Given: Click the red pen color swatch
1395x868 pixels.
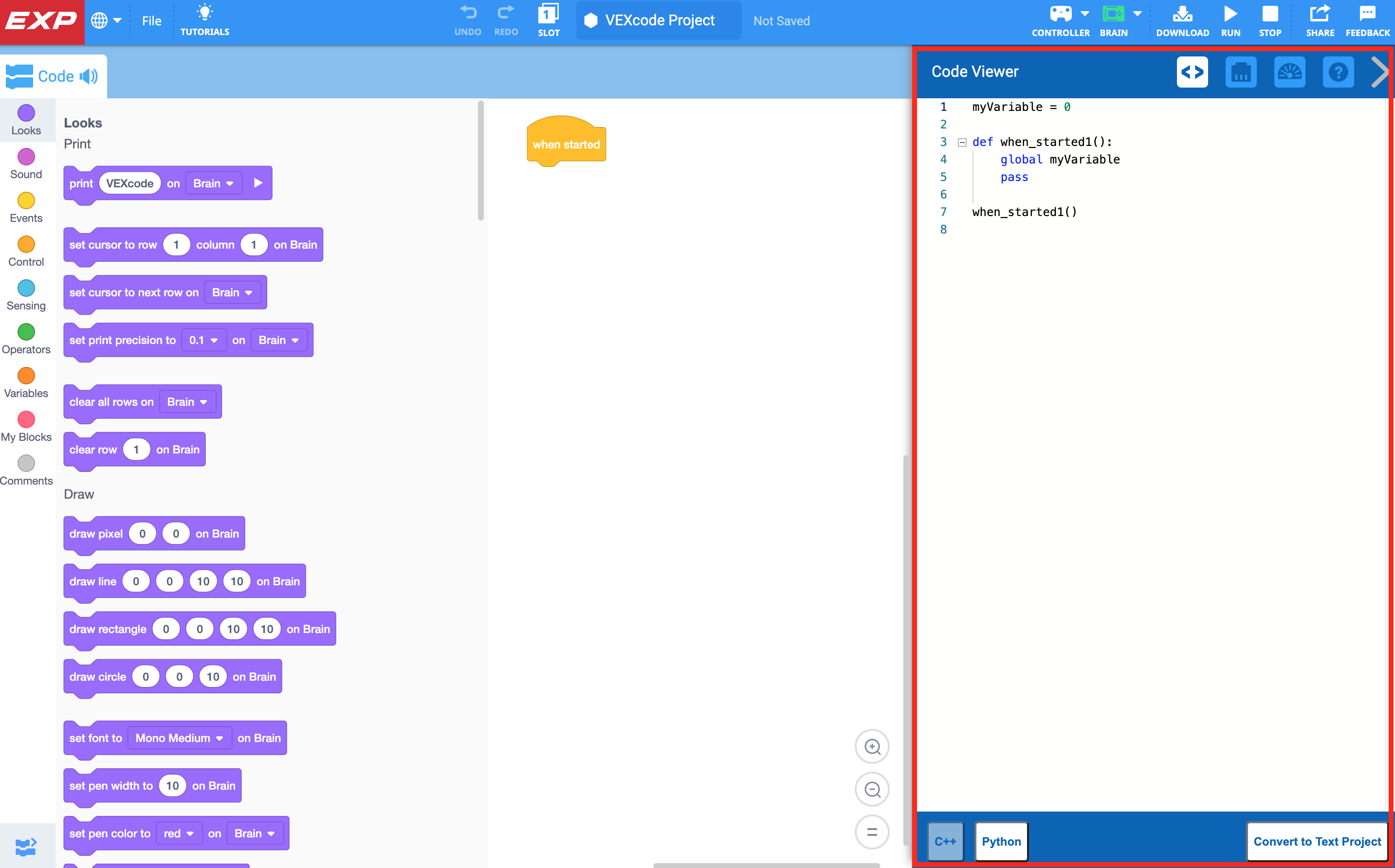Looking at the screenshot, I should pos(179,833).
